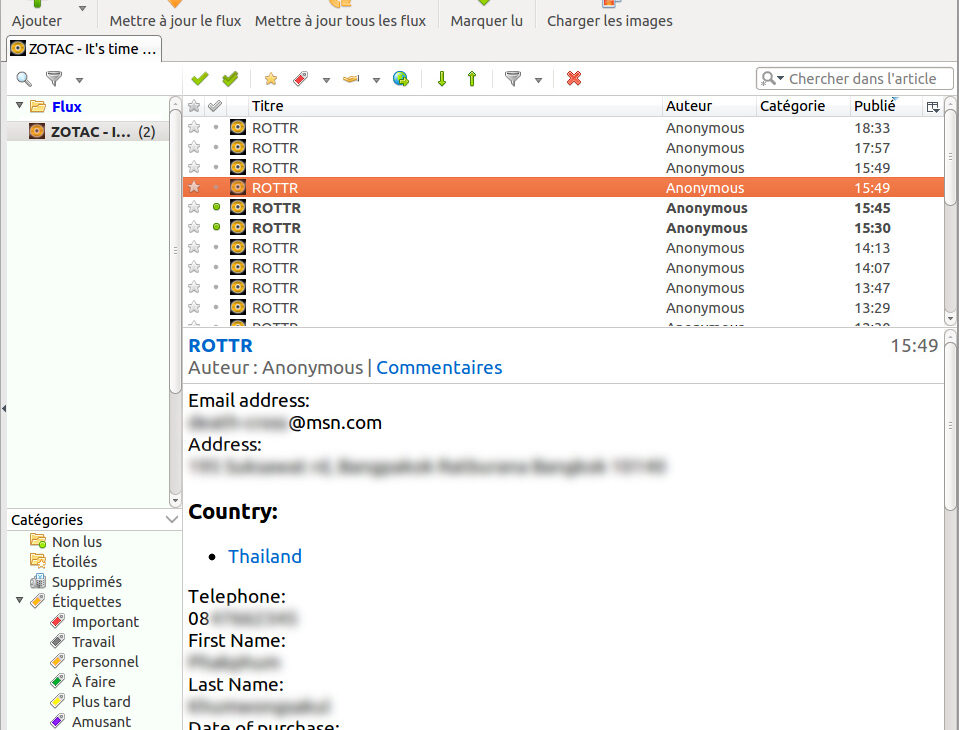Open the news filter dropdown arrow
Image resolution: width=959 pixels, height=730 pixels.
[x=538, y=80]
